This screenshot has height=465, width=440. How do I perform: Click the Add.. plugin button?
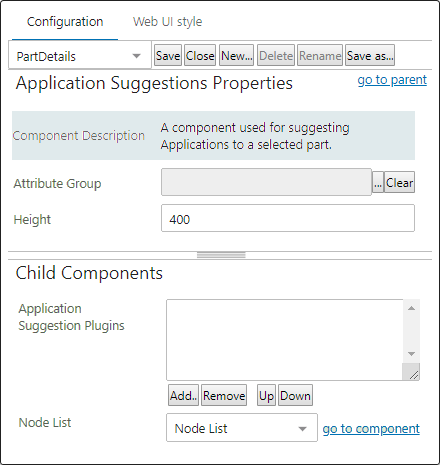pyautogui.click(x=183, y=395)
